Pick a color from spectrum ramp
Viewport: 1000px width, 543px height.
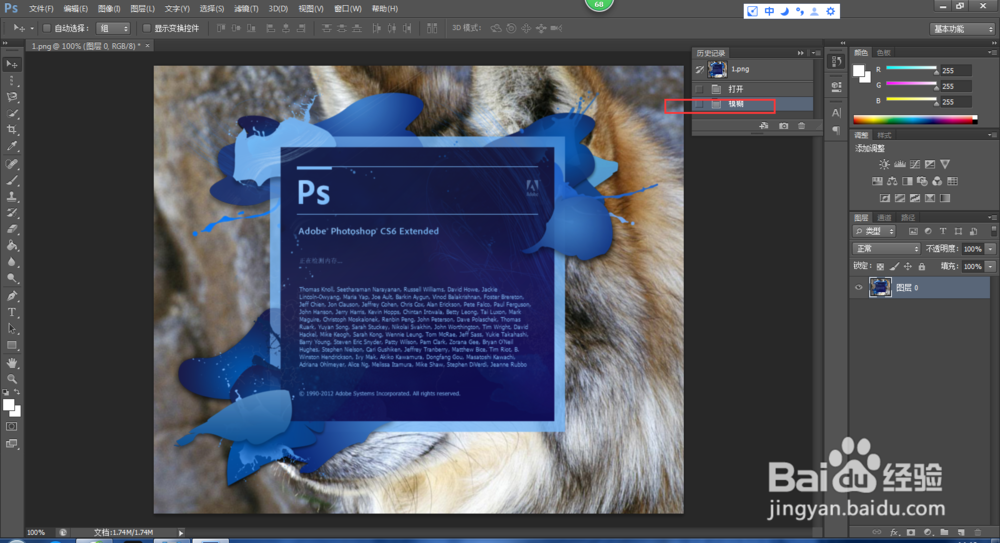pos(915,119)
